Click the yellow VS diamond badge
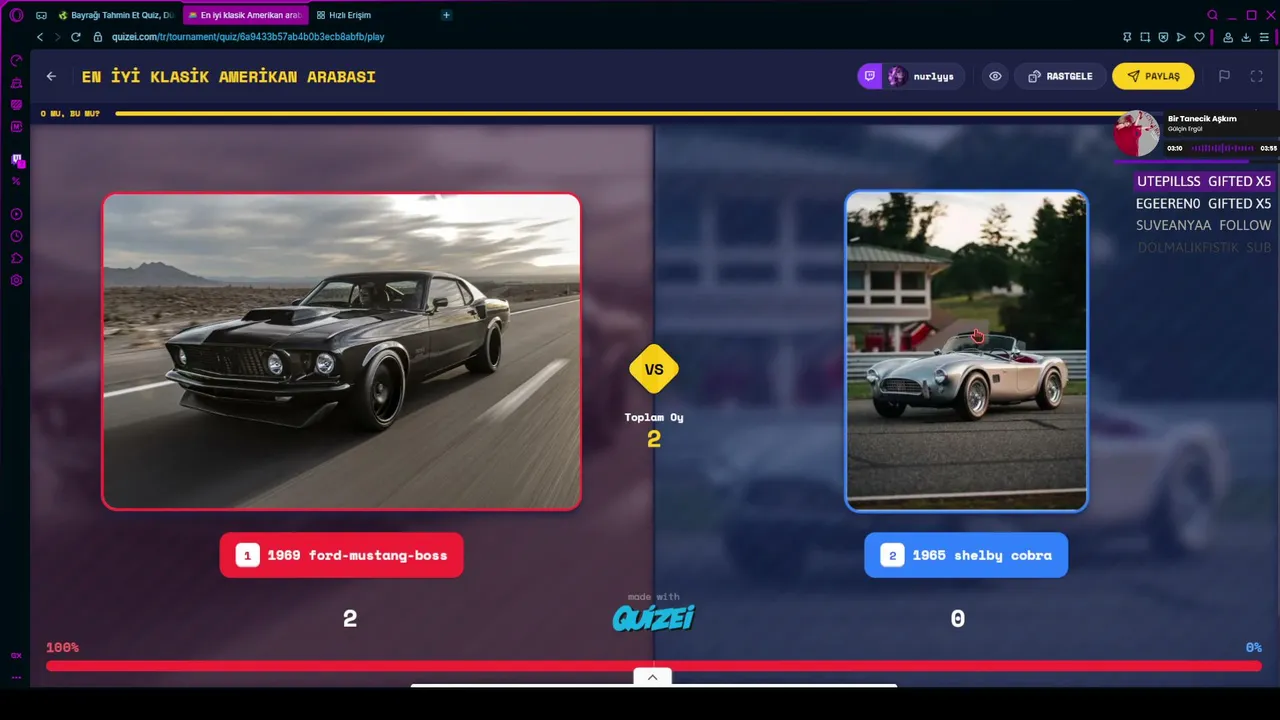 (x=654, y=369)
